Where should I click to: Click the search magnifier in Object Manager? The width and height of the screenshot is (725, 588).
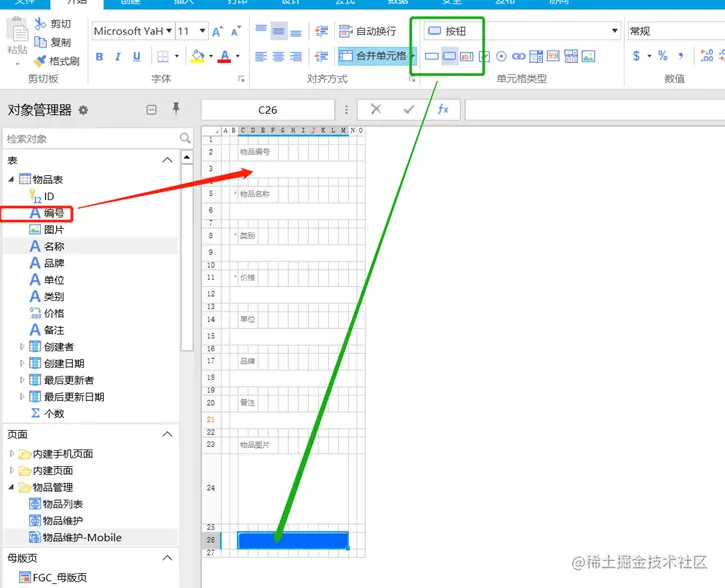pyautogui.click(x=185, y=138)
